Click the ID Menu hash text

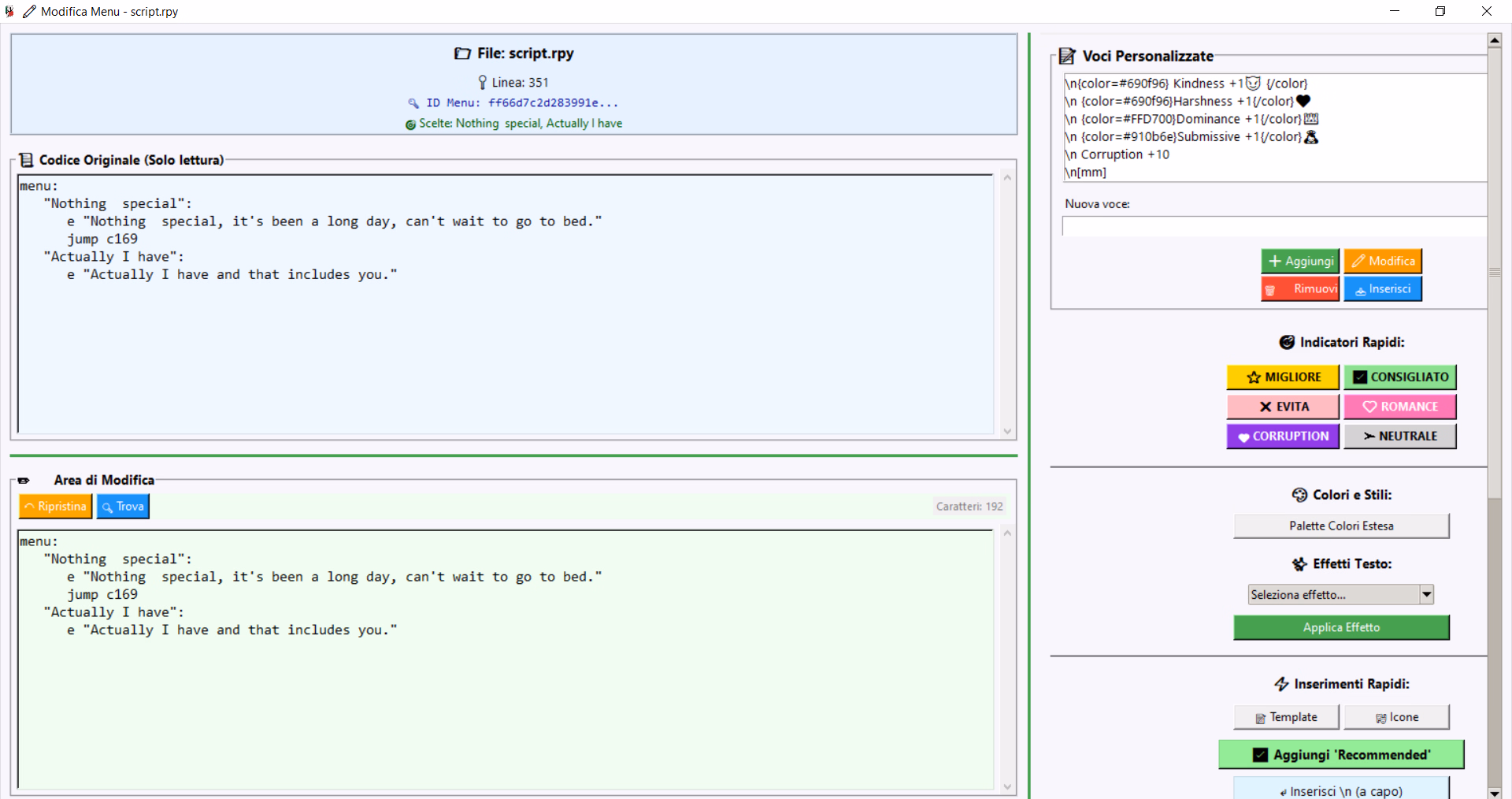tap(553, 103)
